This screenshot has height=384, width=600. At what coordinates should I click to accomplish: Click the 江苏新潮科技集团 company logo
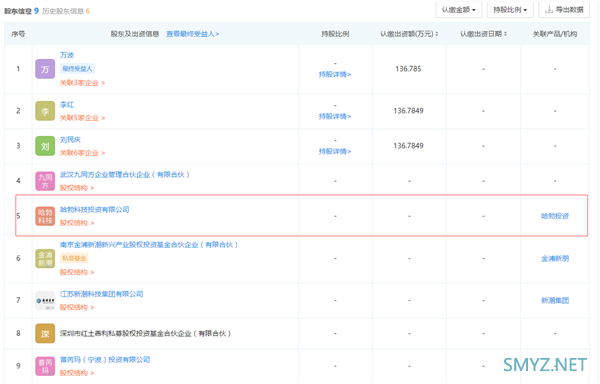point(45,301)
